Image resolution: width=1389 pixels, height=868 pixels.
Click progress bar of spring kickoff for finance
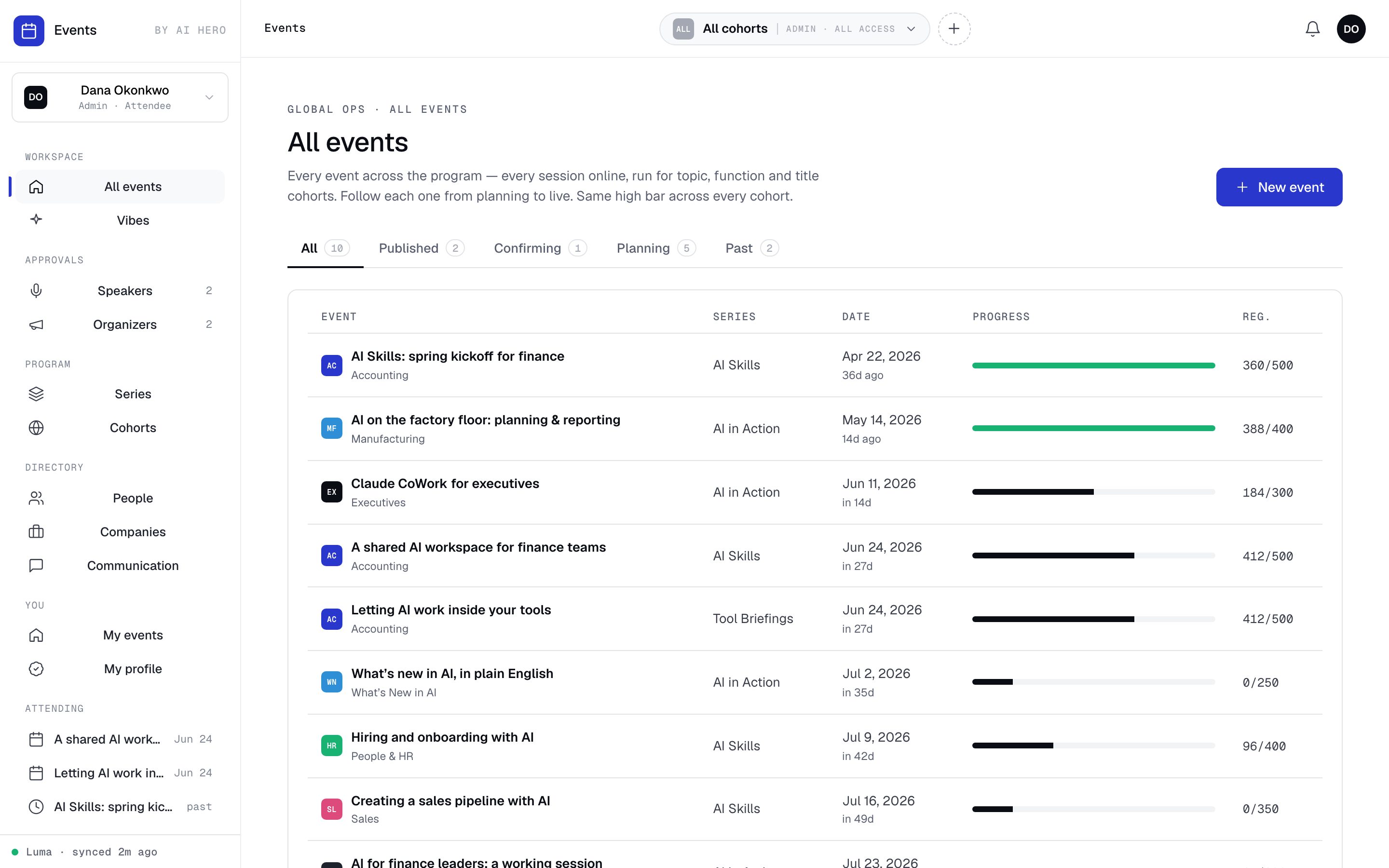[x=1093, y=365]
